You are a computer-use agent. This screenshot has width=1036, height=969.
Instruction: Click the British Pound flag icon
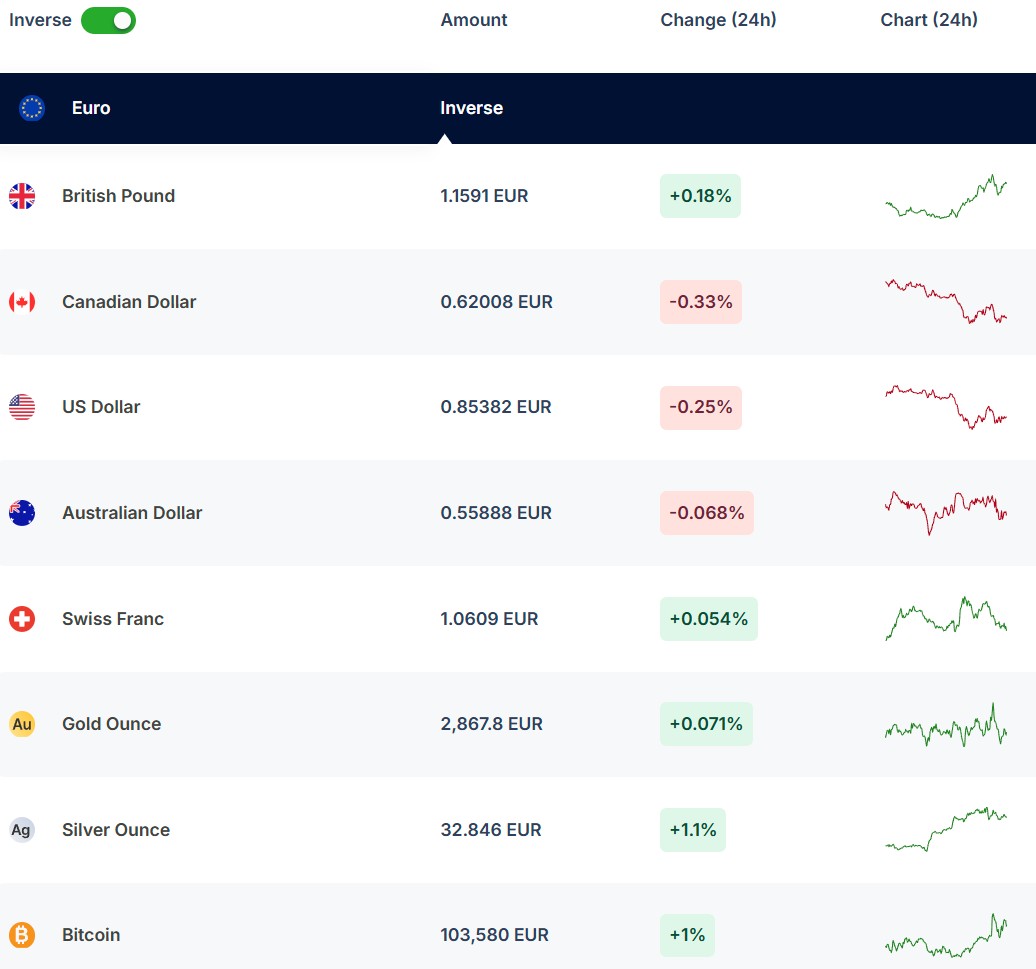(22, 196)
